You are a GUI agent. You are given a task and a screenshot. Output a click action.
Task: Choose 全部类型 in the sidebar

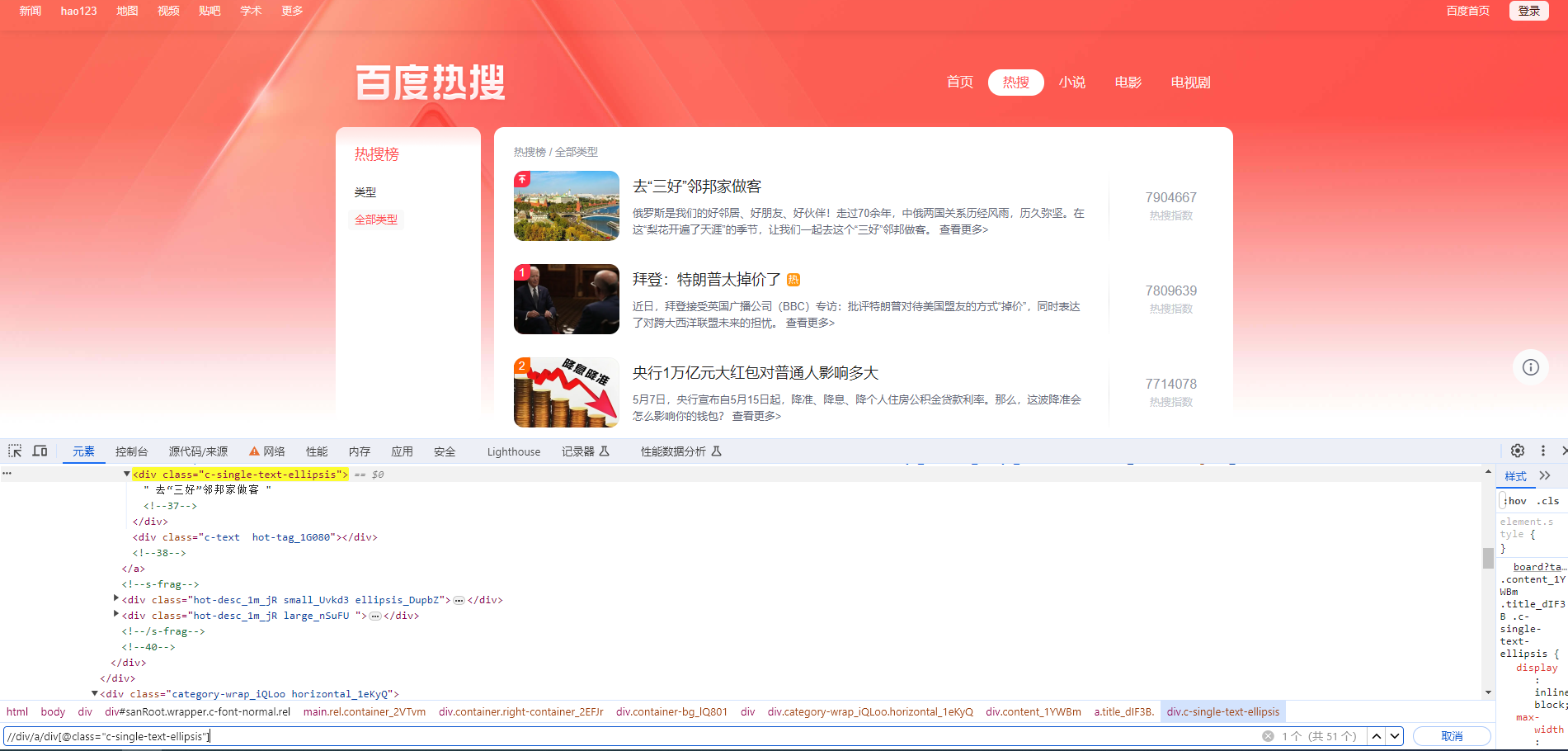click(376, 220)
